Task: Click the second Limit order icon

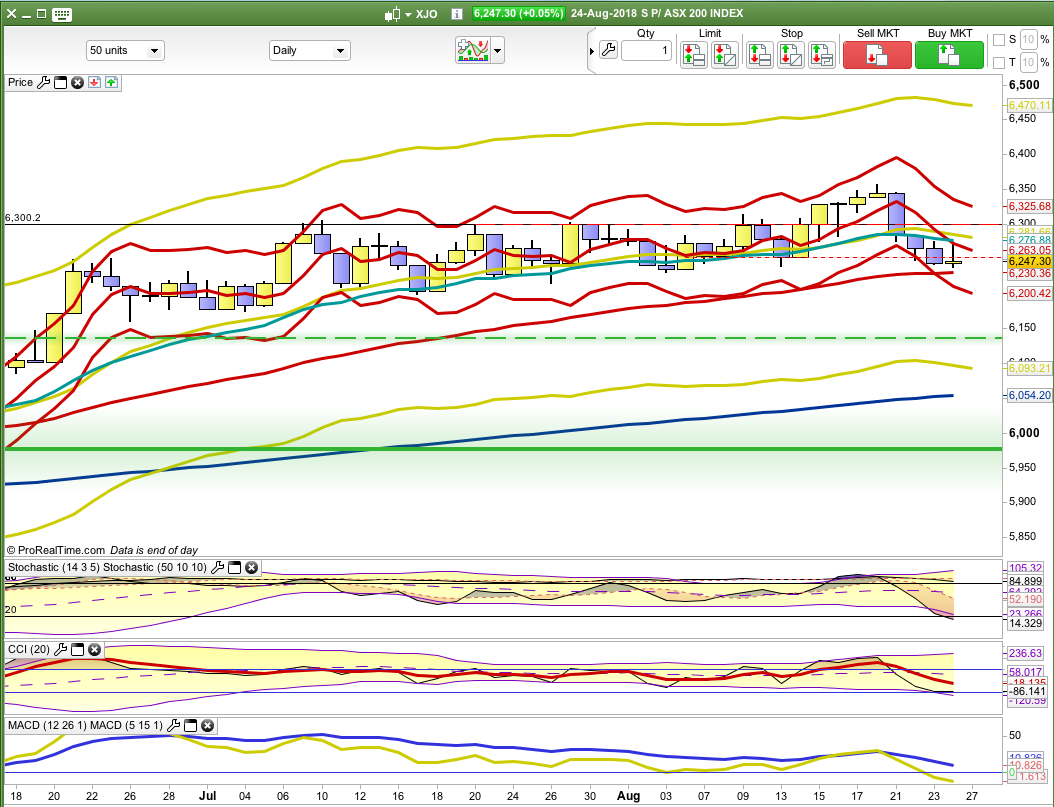Action: tap(725, 55)
